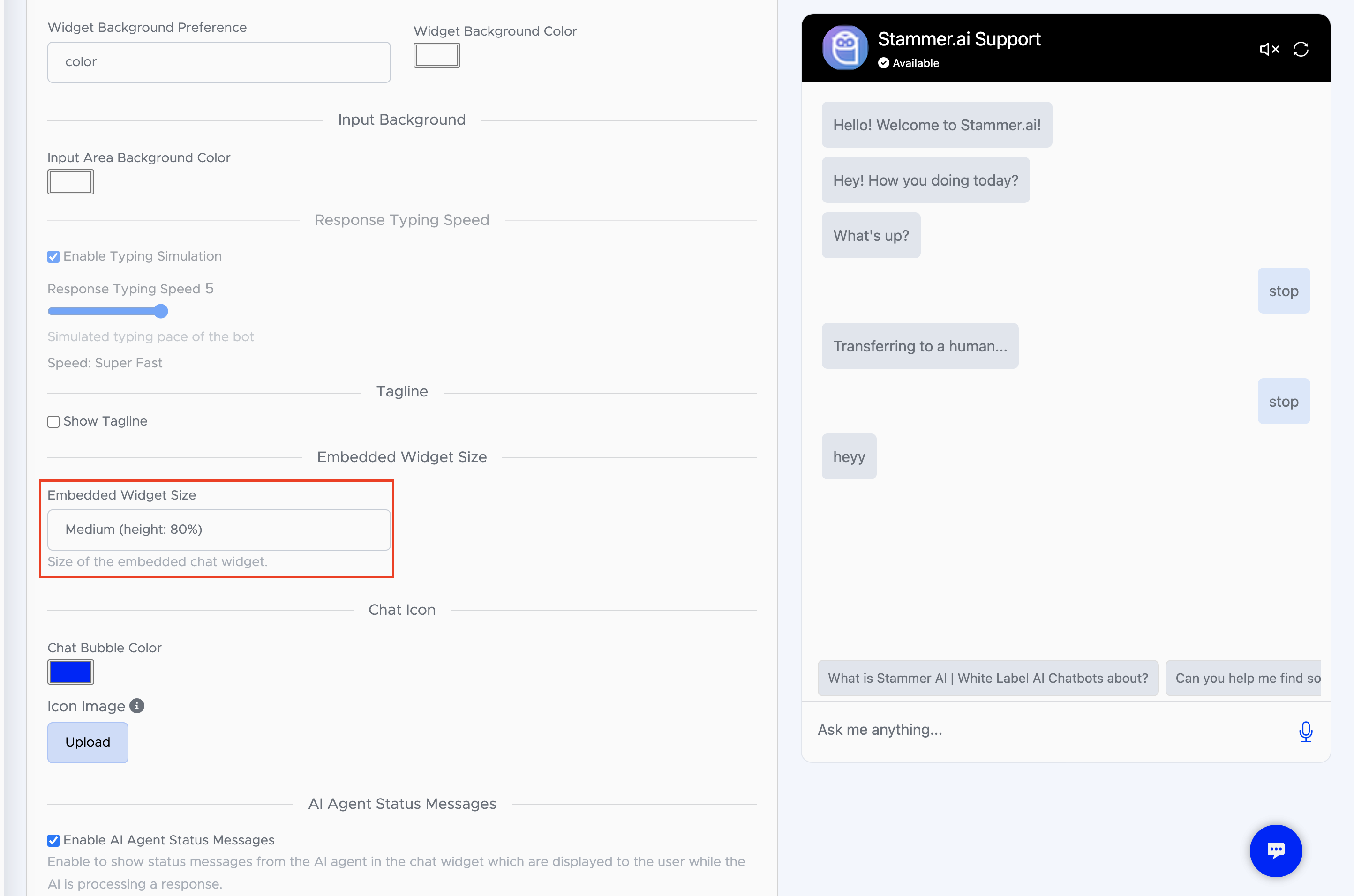The width and height of the screenshot is (1354, 896).
Task: Open the Widget Background Preference dropdown
Action: pos(219,62)
